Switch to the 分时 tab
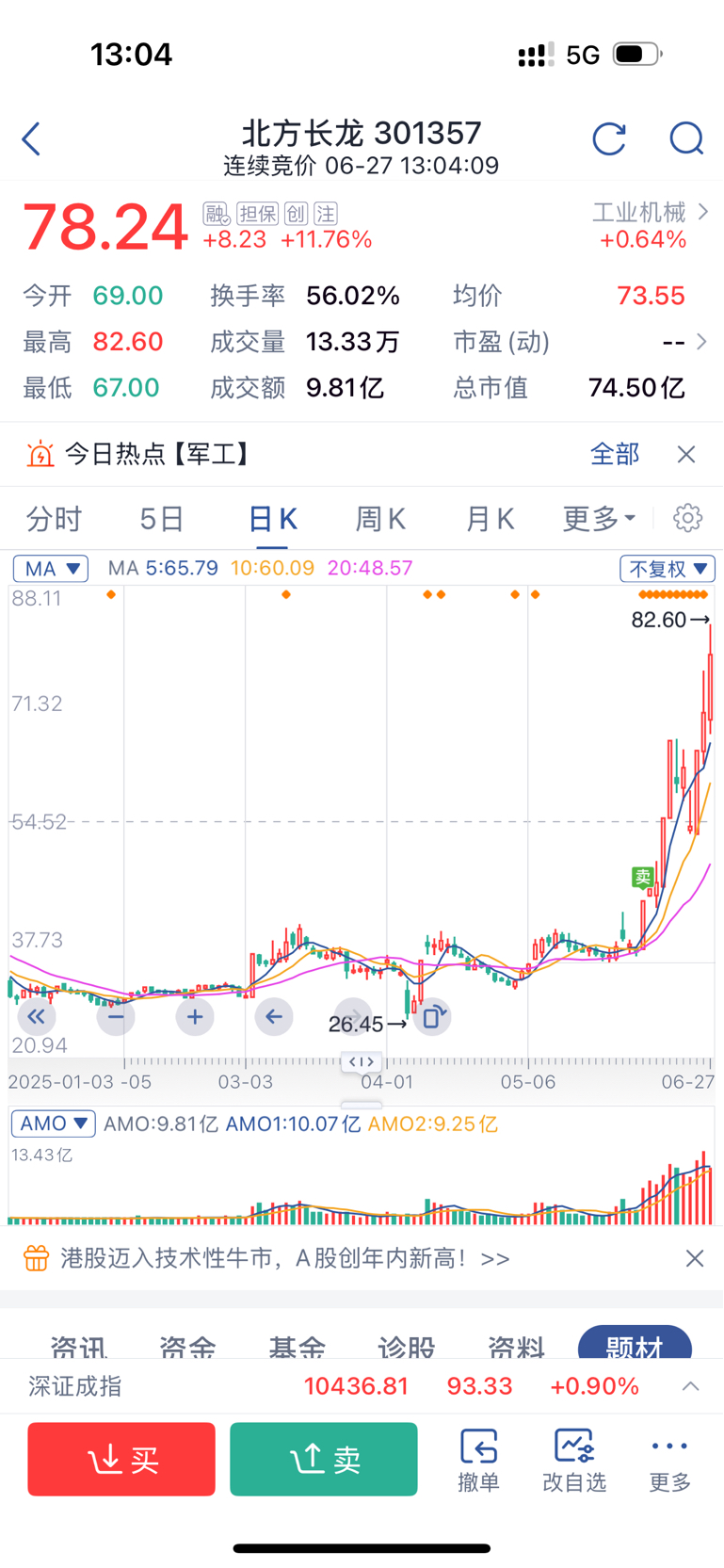The width and height of the screenshot is (724, 1568). pos(54,519)
